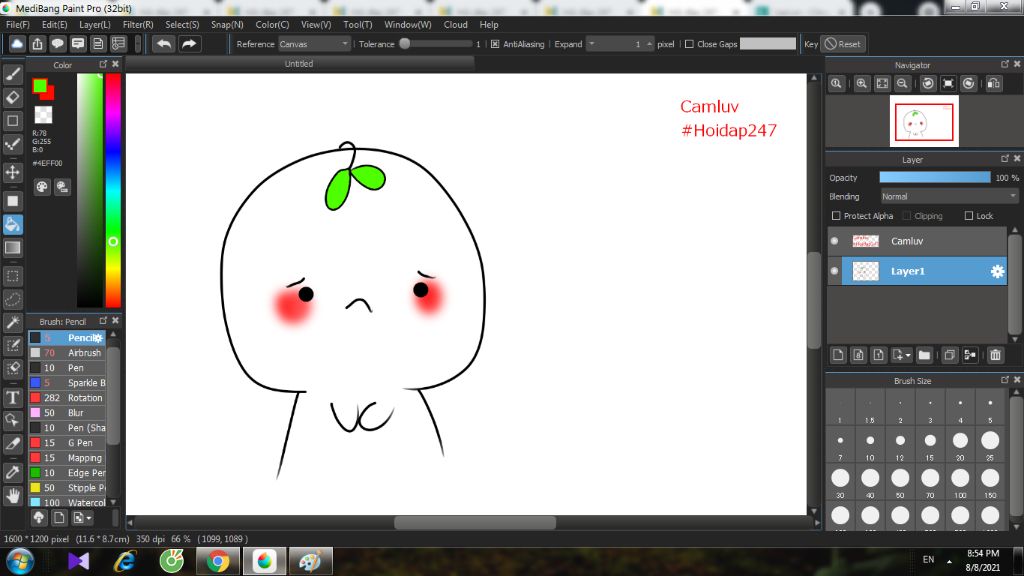Zoom out using the Navigator magnifier minus

pos(903,84)
